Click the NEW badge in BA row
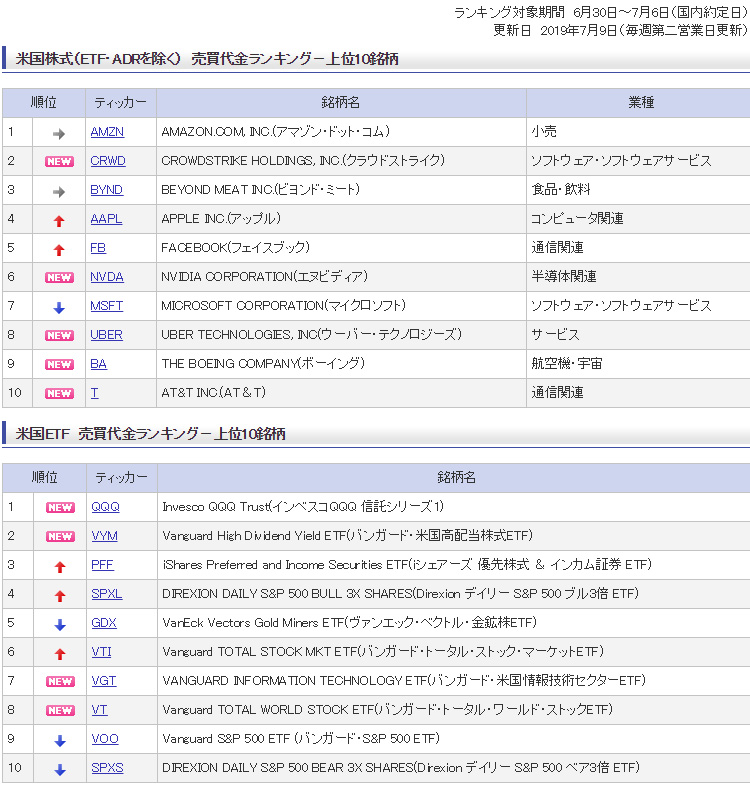The width and height of the screenshot is (750, 786). tap(59, 364)
